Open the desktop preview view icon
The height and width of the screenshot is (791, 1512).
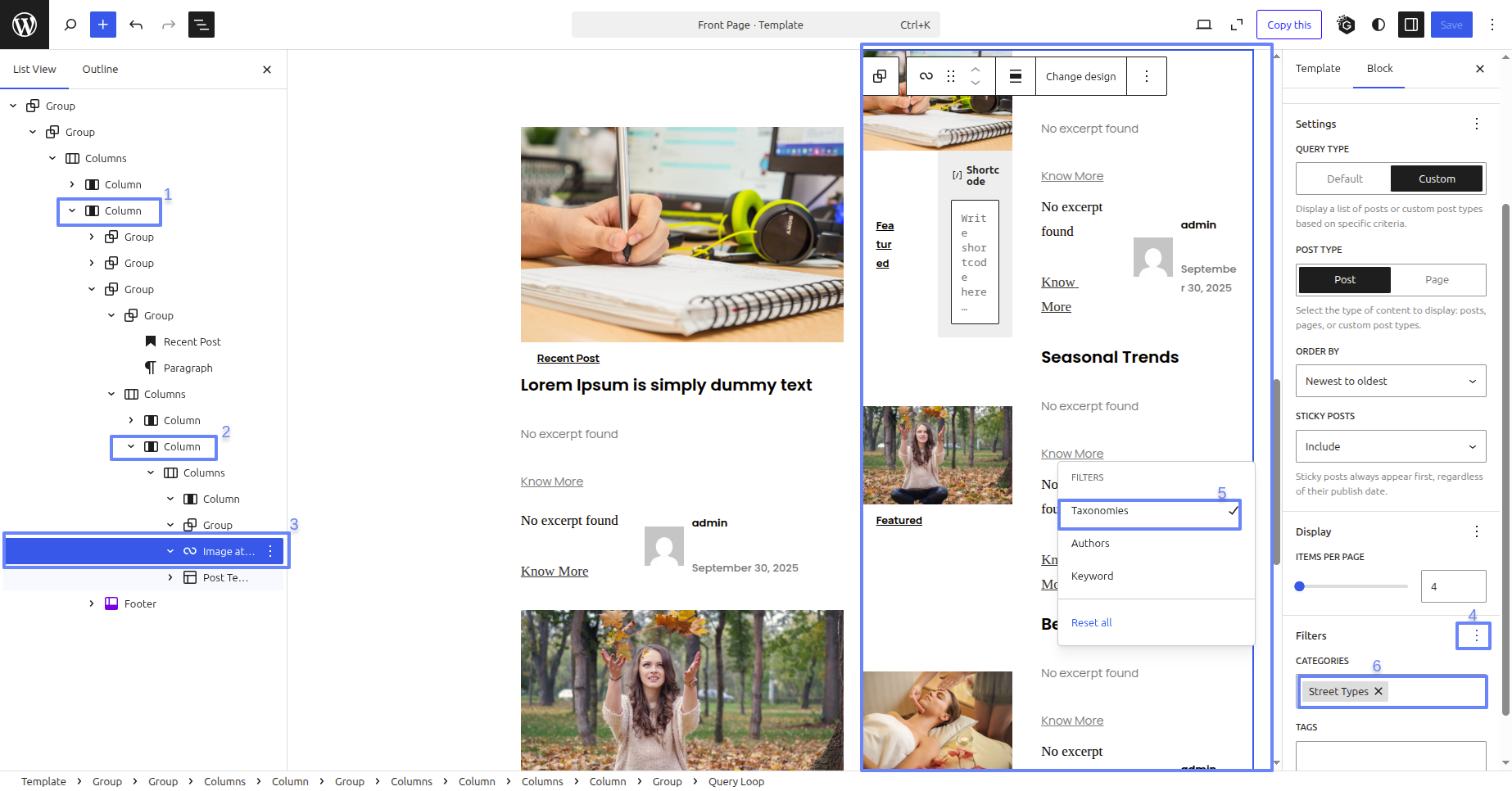pyautogui.click(x=1203, y=25)
